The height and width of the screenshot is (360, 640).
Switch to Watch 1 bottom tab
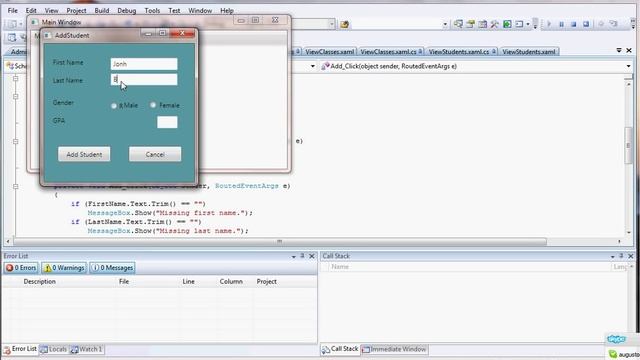point(86,349)
